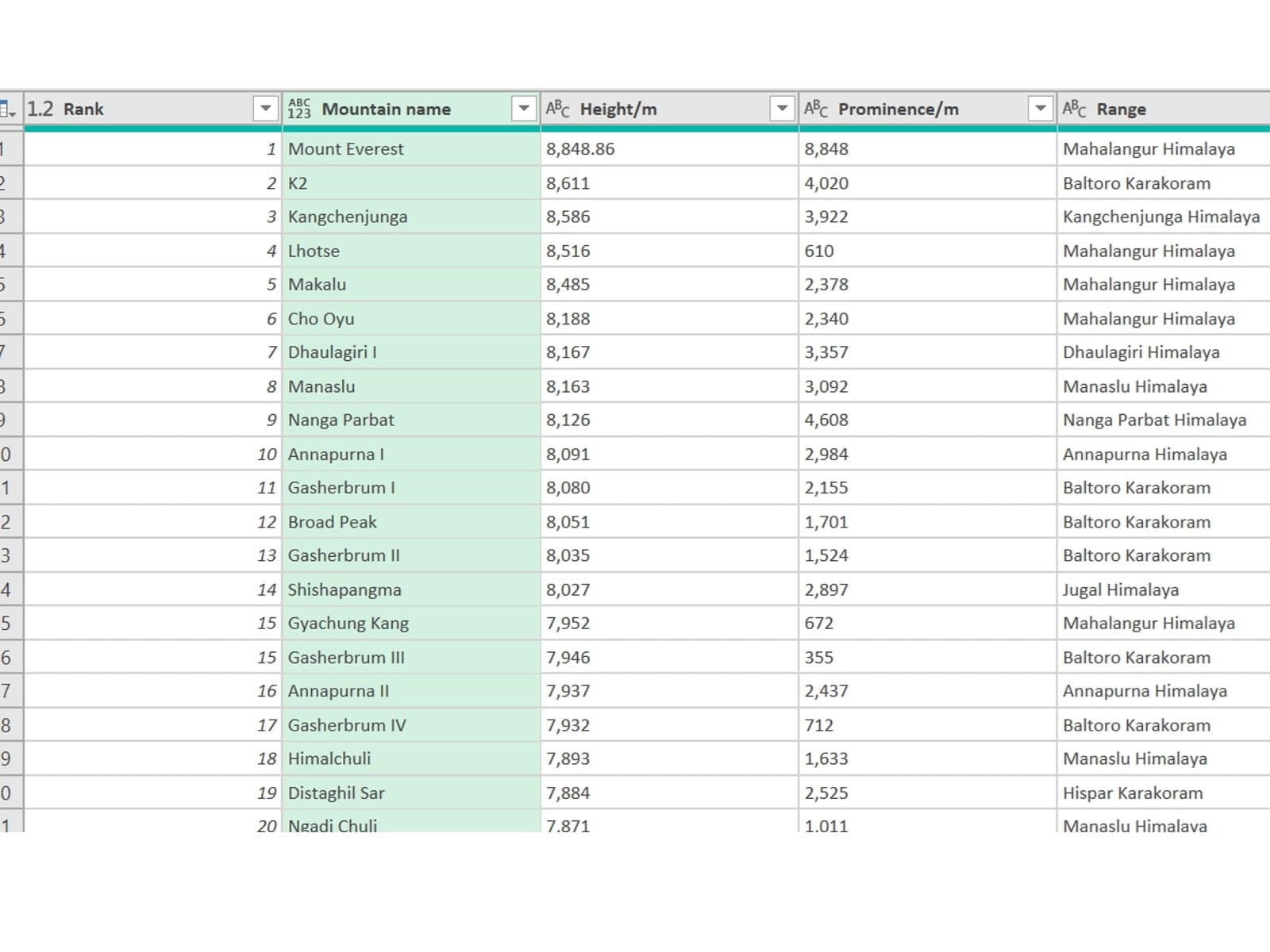This screenshot has width=1270, height=952.
Task: Click the ABC123 data type icon for Mountain name
Action: point(299,109)
